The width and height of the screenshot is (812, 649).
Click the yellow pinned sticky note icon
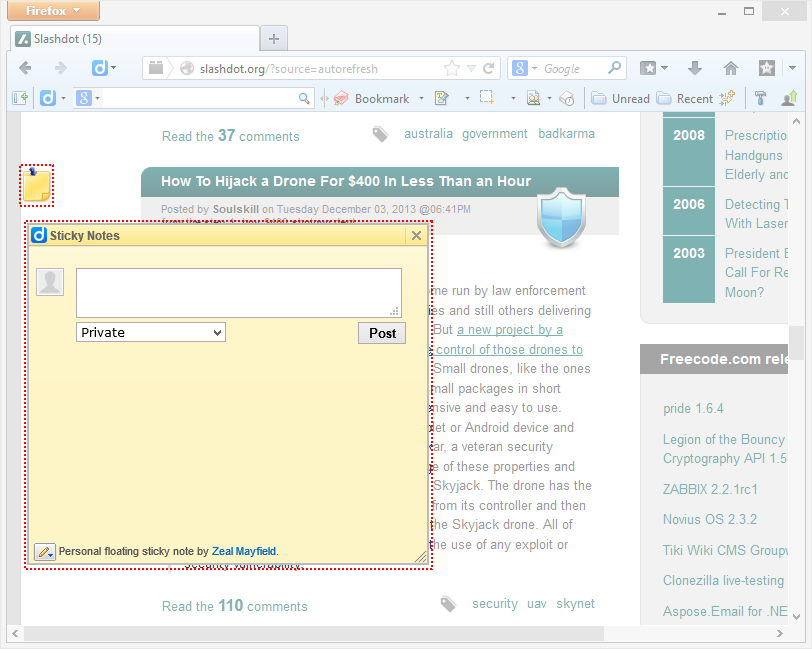click(37, 185)
